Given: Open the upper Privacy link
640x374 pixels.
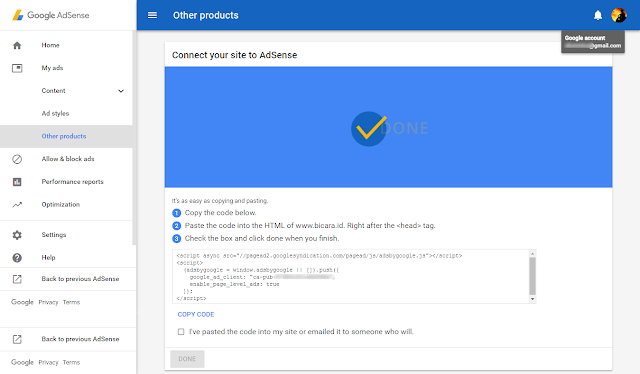Looking at the screenshot, I should coord(48,302).
